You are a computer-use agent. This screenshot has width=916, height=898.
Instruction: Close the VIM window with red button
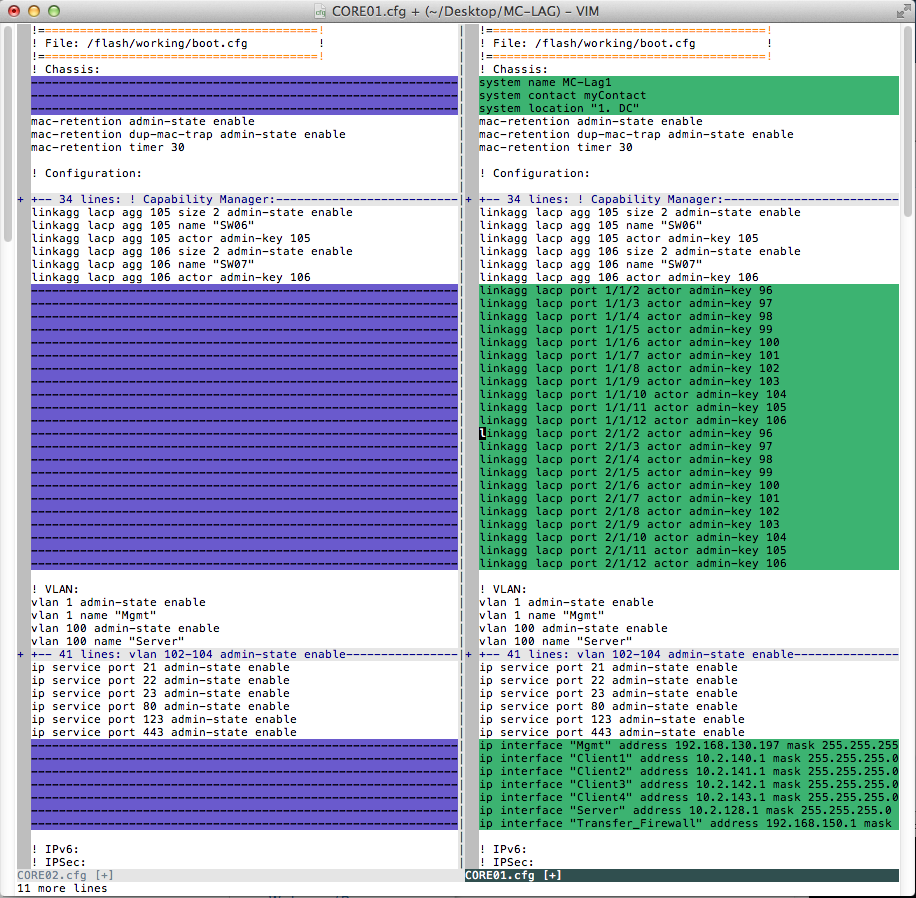[13, 10]
